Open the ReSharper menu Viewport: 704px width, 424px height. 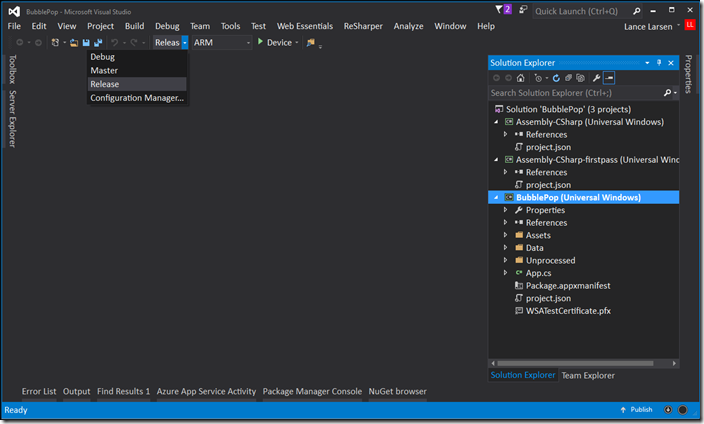(x=363, y=26)
